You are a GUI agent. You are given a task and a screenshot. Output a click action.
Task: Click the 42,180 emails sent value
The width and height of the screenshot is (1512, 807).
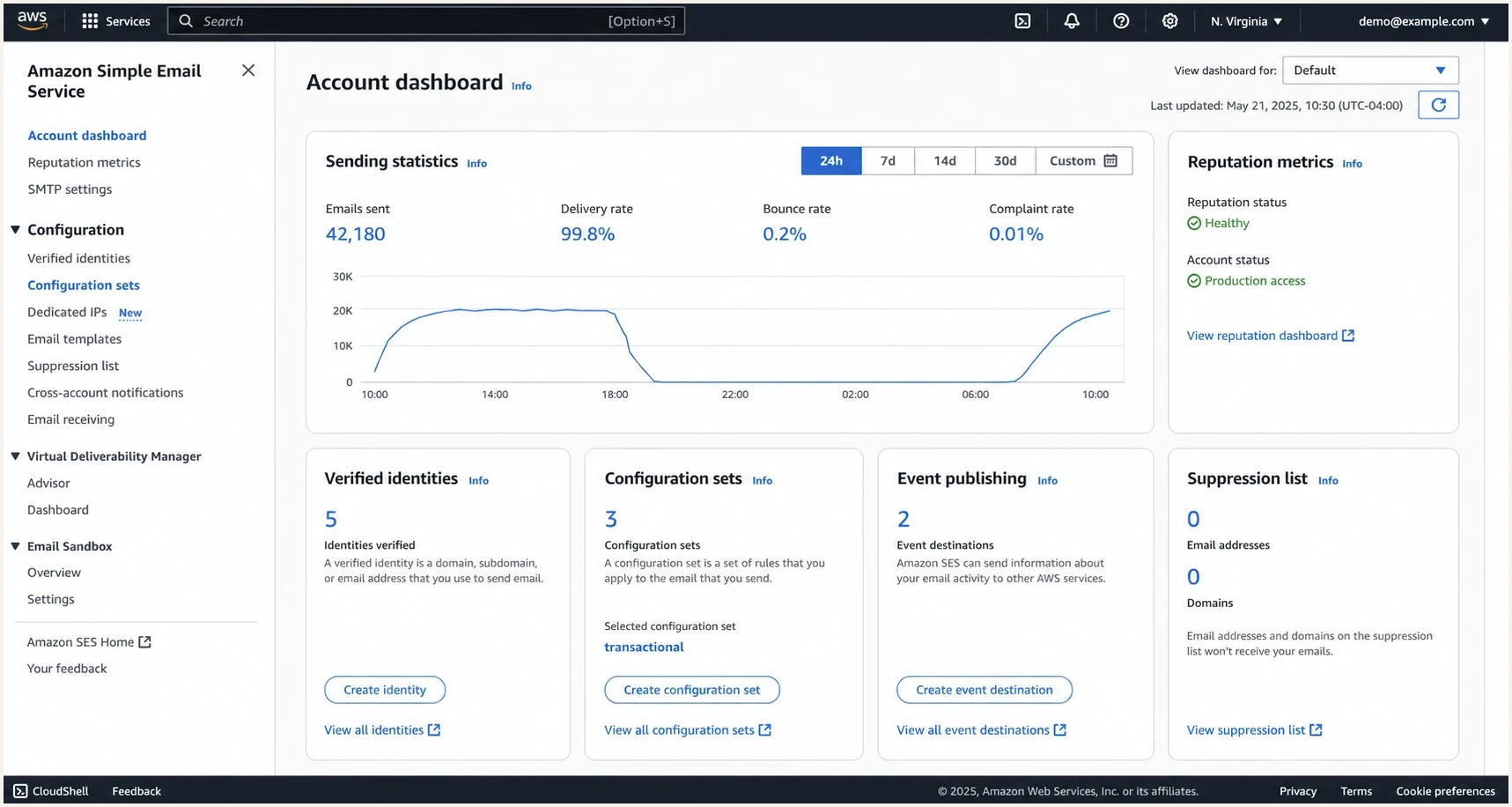[356, 234]
